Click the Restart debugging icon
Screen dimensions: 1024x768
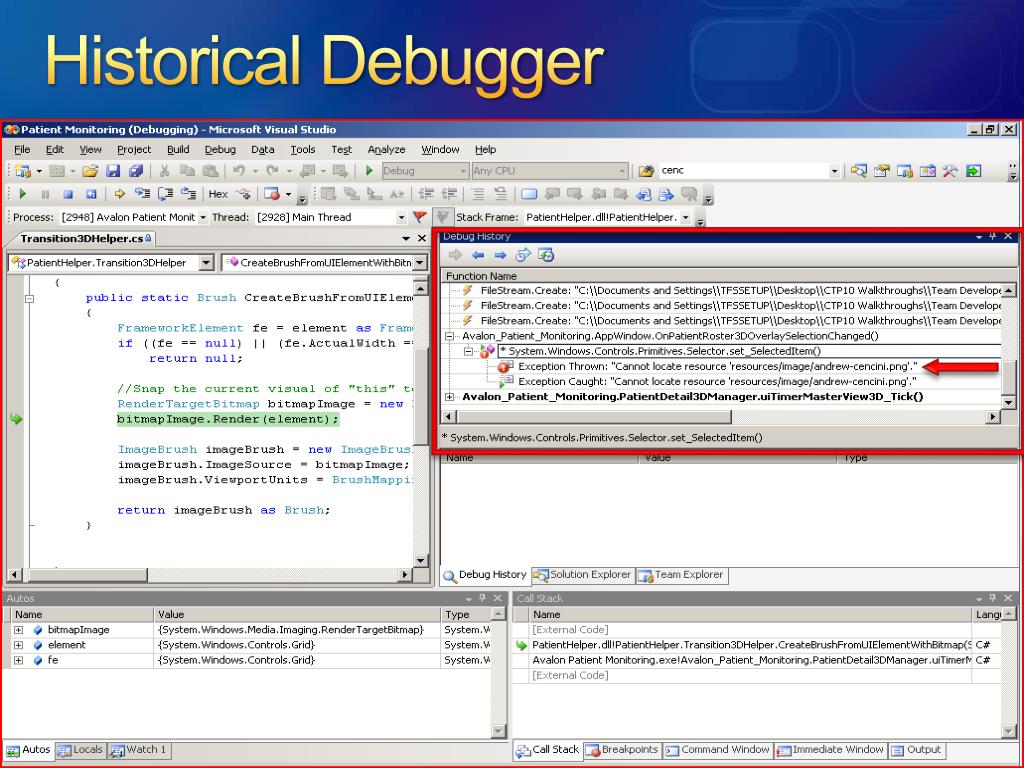[91, 194]
